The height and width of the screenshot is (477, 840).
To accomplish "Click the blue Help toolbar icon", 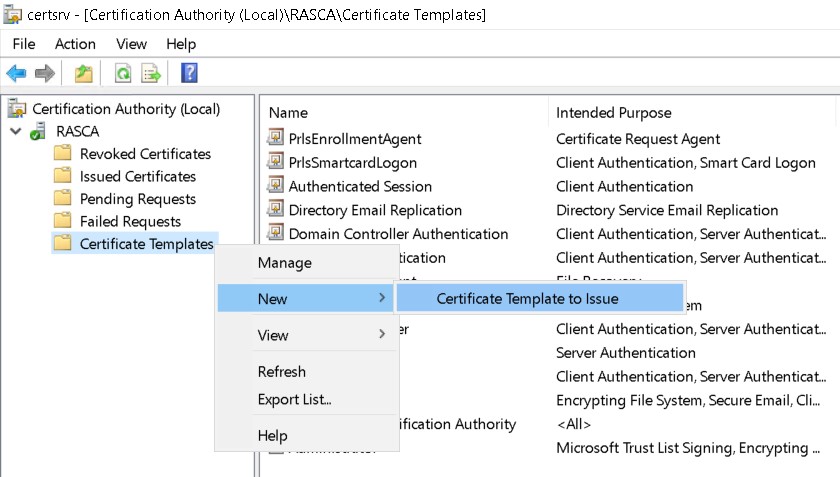I will tap(189, 73).
